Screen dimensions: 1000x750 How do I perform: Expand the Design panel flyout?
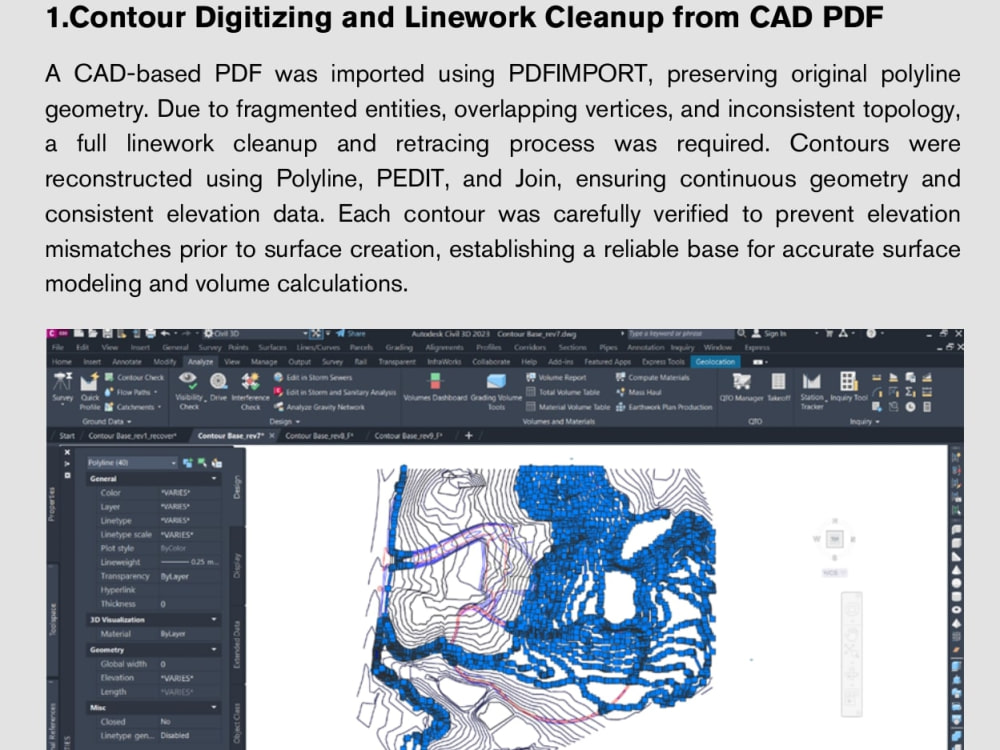point(284,422)
